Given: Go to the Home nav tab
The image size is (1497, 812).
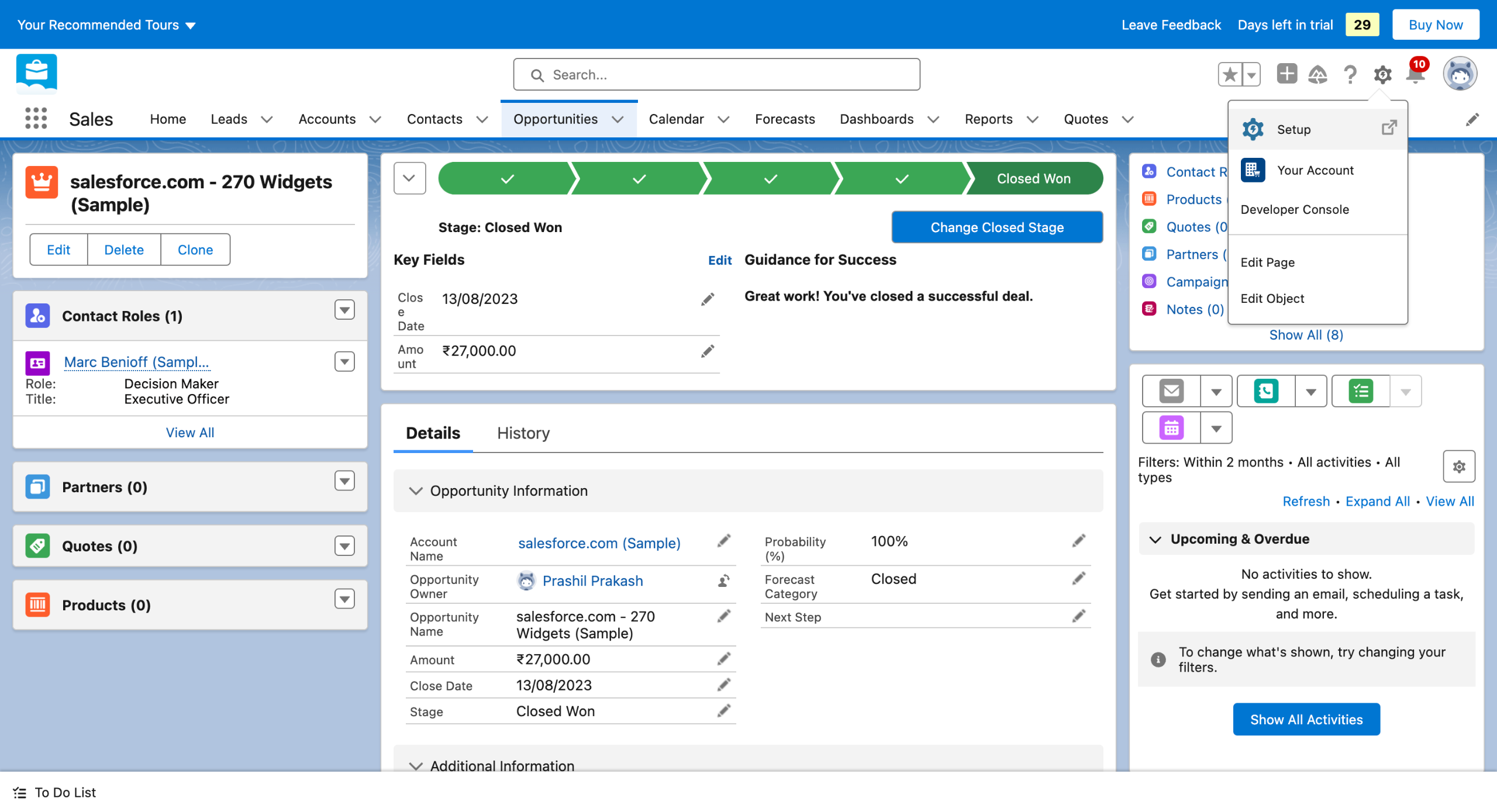Looking at the screenshot, I should [x=168, y=119].
